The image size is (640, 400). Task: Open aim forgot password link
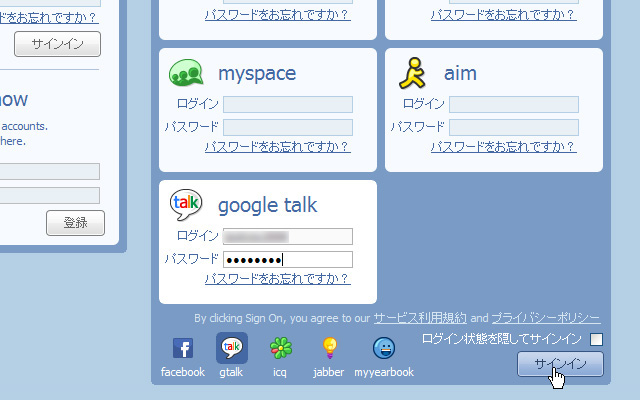point(504,147)
